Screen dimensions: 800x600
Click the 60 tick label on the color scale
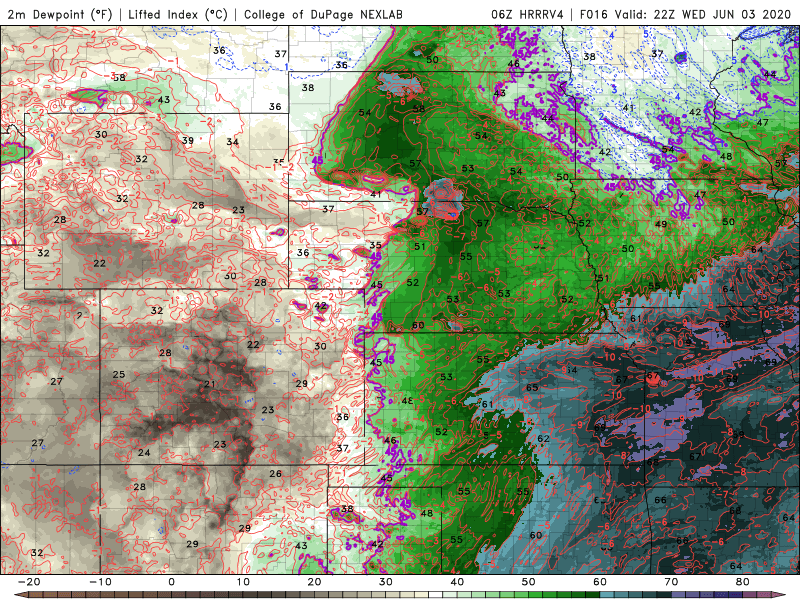click(600, 582)
